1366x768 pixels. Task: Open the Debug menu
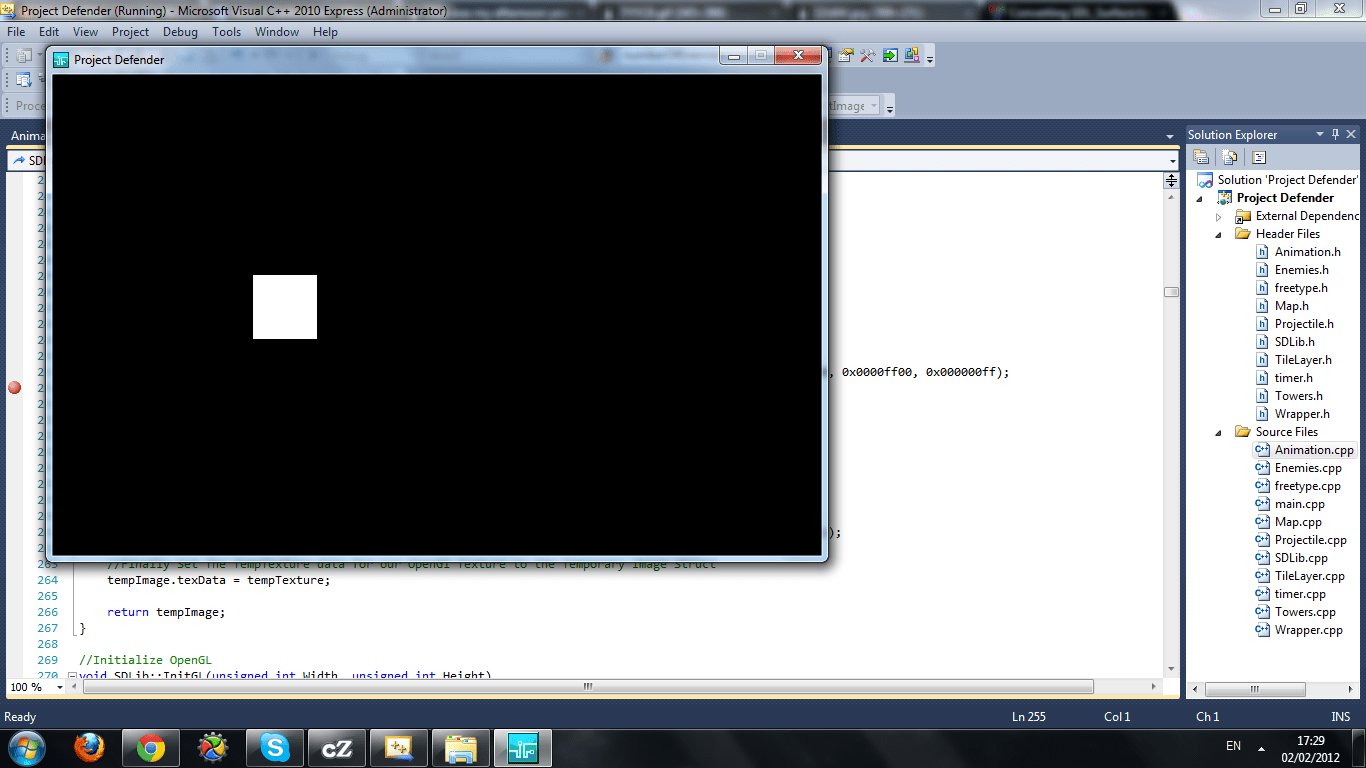click(x=180, y=31)
